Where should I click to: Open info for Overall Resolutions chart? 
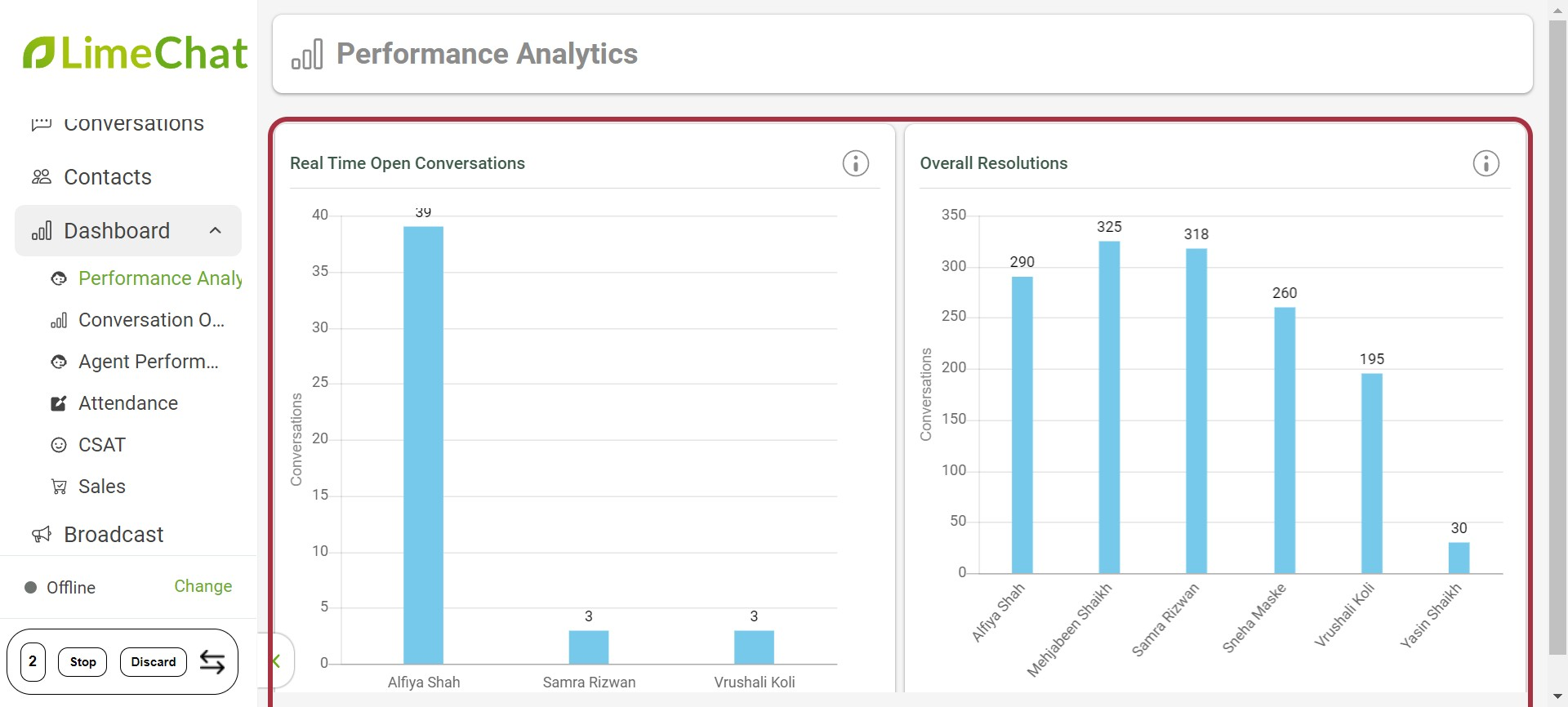(1486, 163)
